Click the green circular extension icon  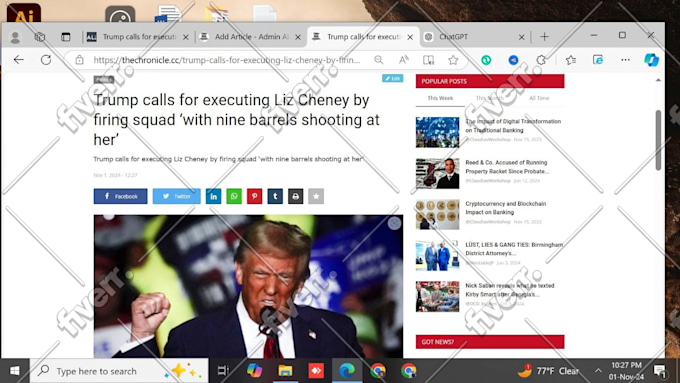[x=486, y=60]
